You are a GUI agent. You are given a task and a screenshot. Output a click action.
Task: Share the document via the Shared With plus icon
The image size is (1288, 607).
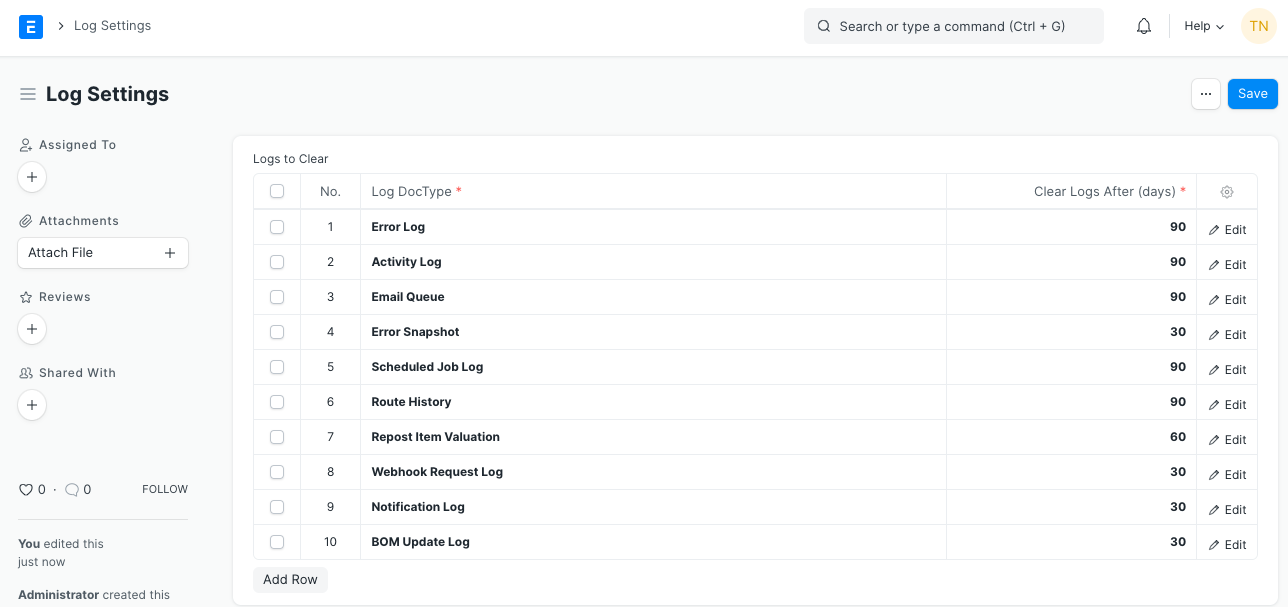tap(31, 404)
